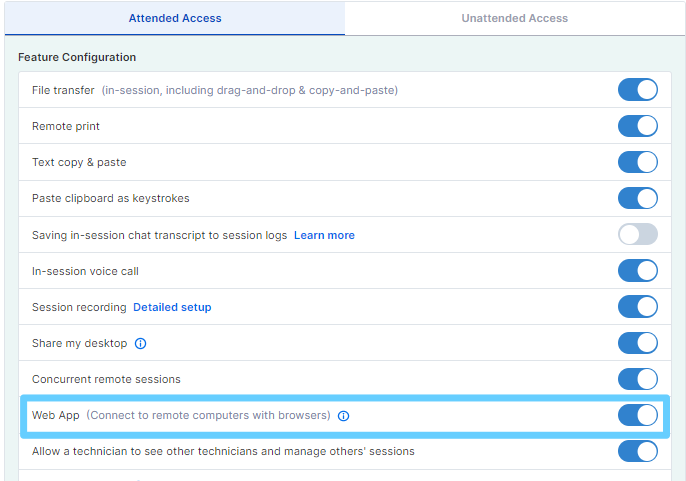Click the File transfer row label
Image resolution: width=686 pixels, height=481 pixels.
pyautogui.click(x=63, y=90)
